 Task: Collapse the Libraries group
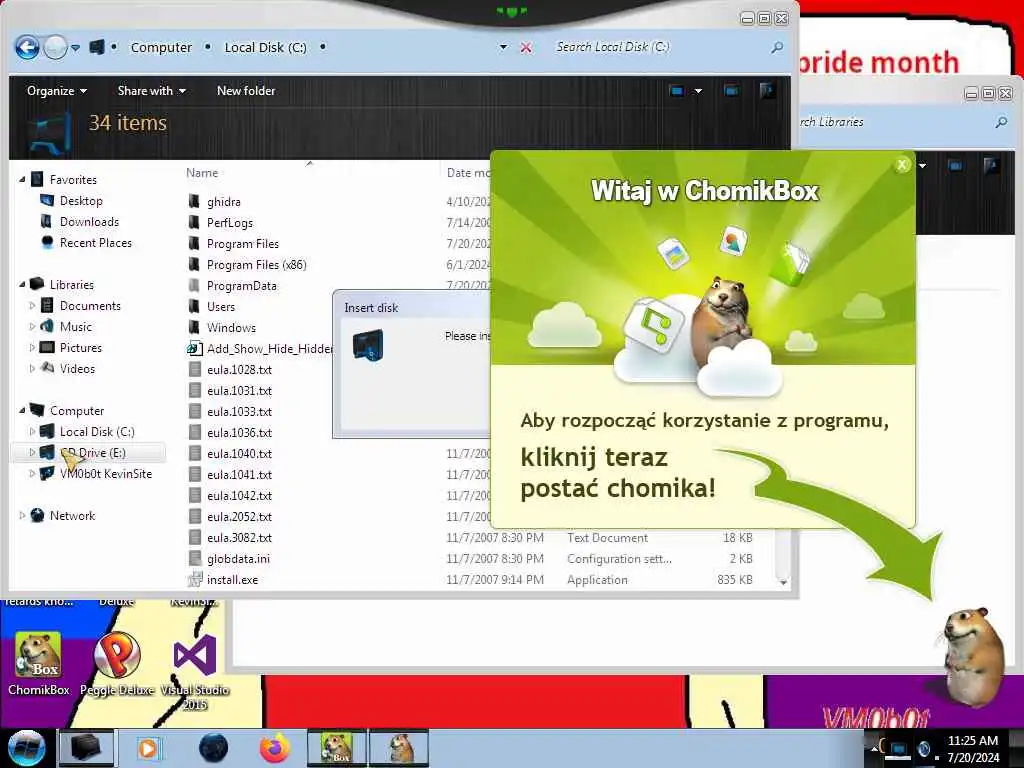click(x=22, y=284)
